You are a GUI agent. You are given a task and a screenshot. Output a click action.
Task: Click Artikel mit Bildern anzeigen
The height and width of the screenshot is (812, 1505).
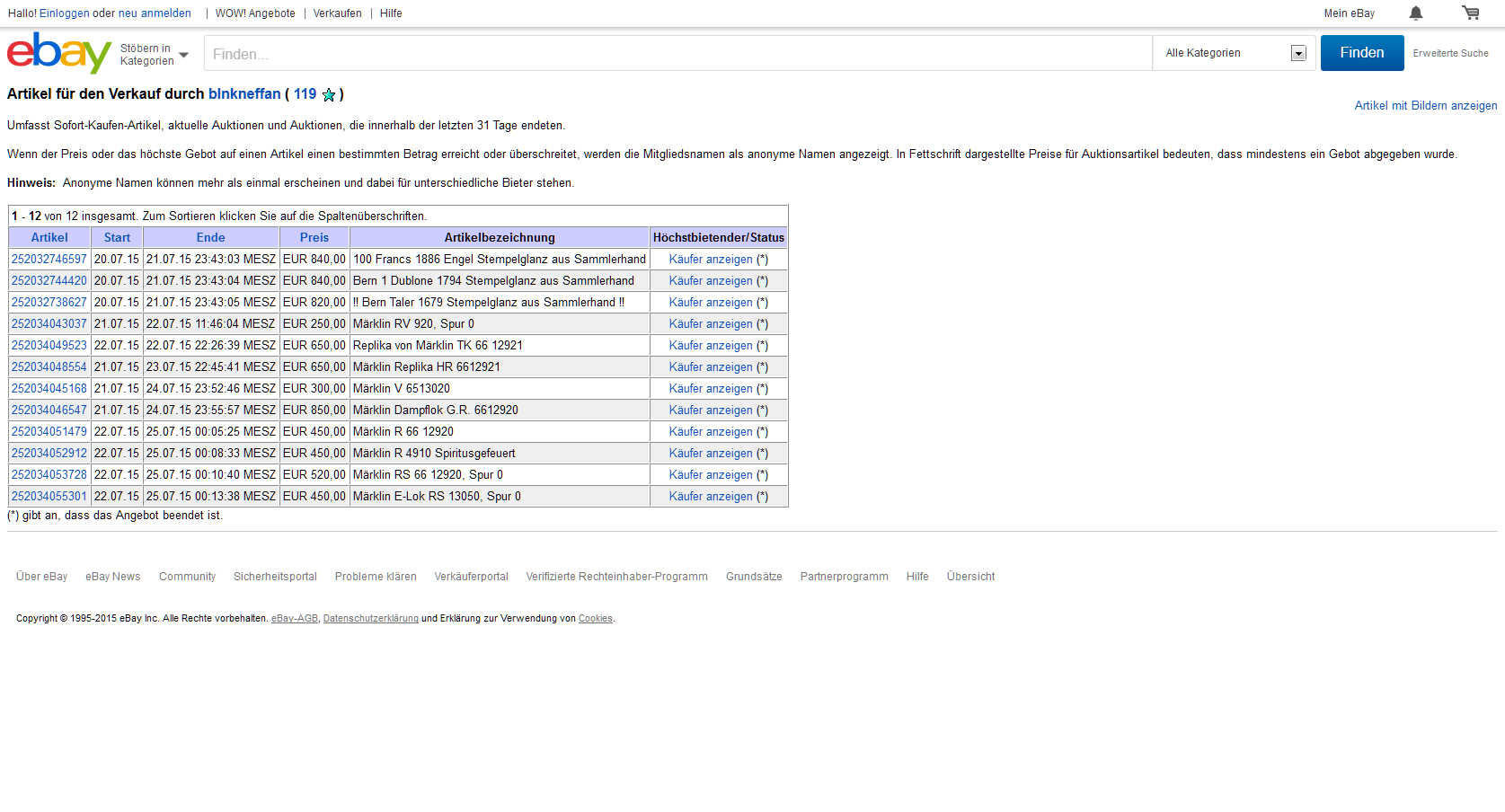[1426, 105]
